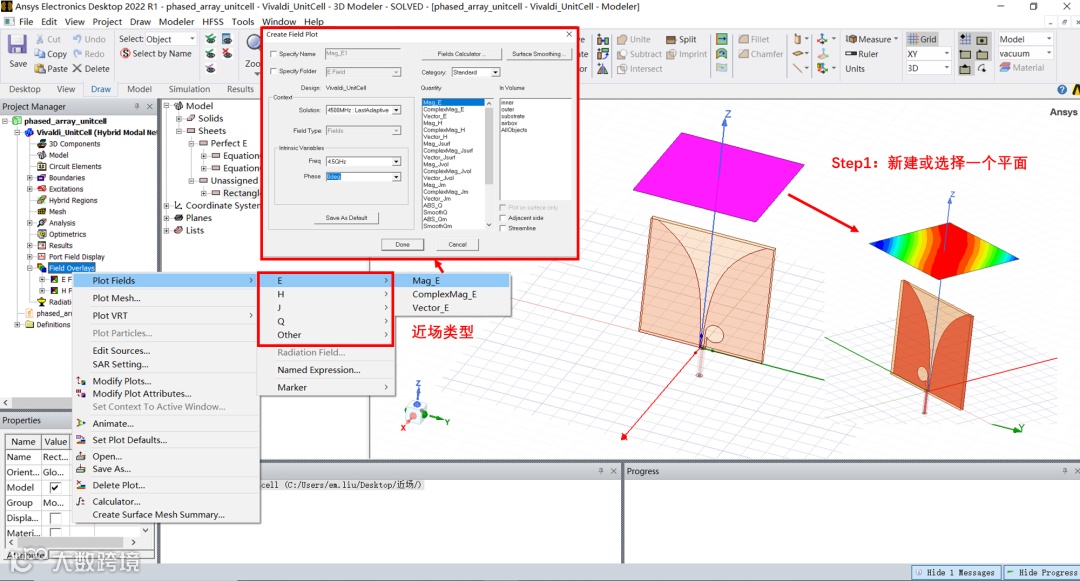Enable the Specify Name checkbox

pos(273,54)
